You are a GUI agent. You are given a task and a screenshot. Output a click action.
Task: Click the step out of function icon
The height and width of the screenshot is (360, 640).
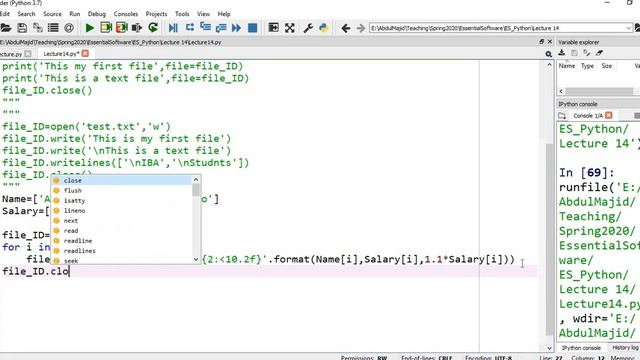point(221,28)
